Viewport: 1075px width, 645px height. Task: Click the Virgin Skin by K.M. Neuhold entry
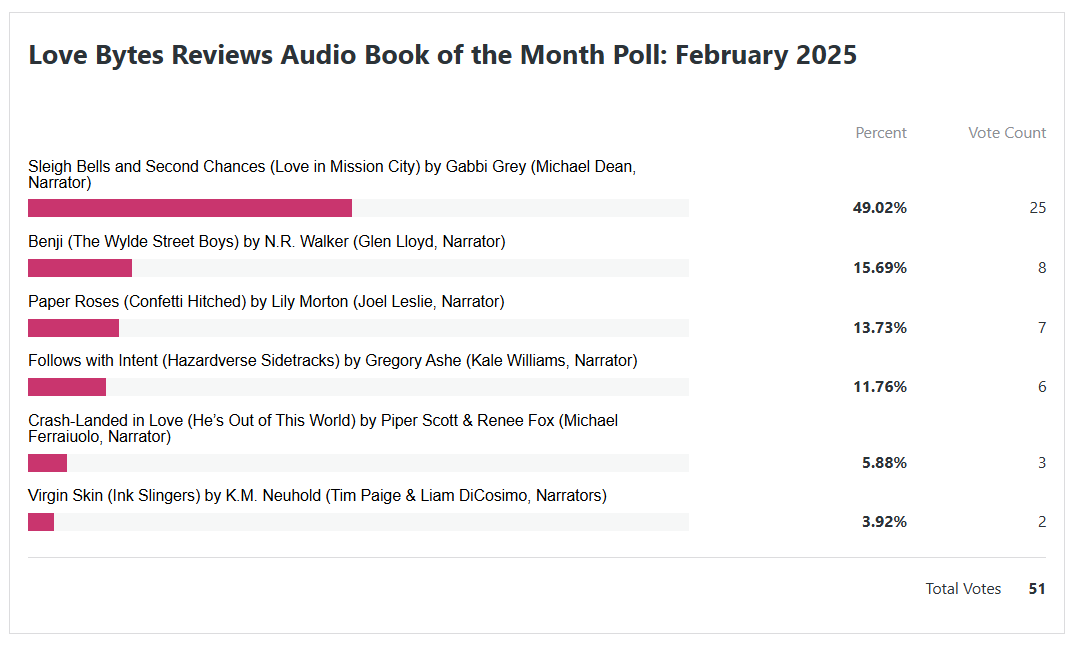[x=317, y=496]
